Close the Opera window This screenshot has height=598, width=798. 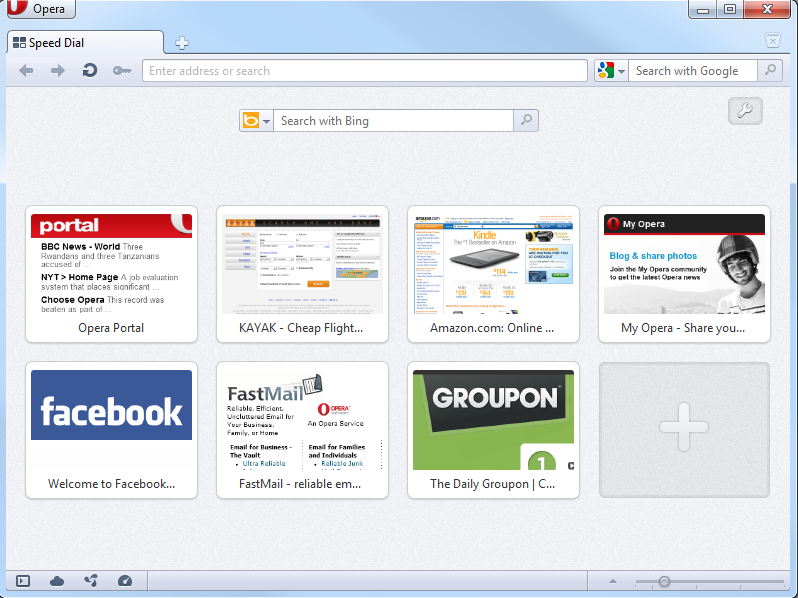click(767, 9)
